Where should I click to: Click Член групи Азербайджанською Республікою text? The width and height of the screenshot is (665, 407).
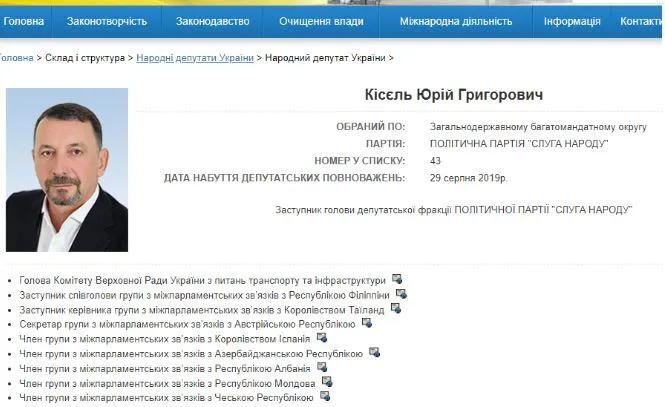pos(191,354)
